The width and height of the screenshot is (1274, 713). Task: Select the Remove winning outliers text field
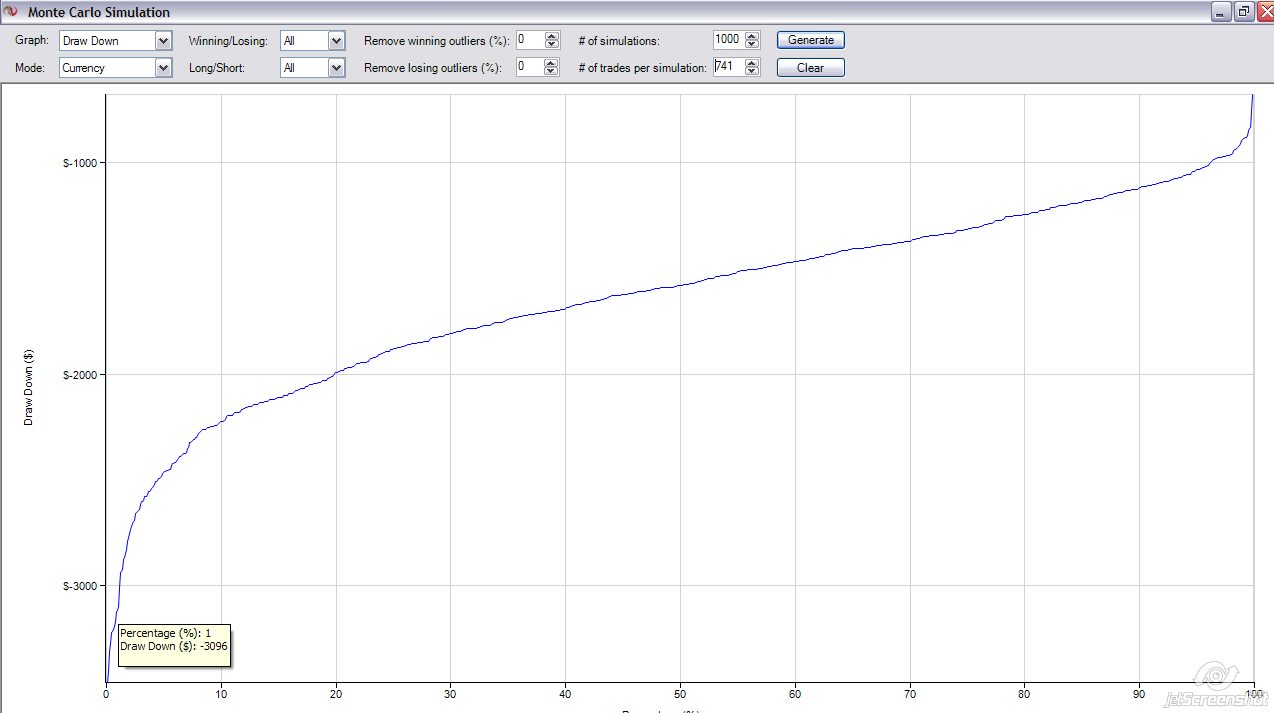tap(529, 40)
